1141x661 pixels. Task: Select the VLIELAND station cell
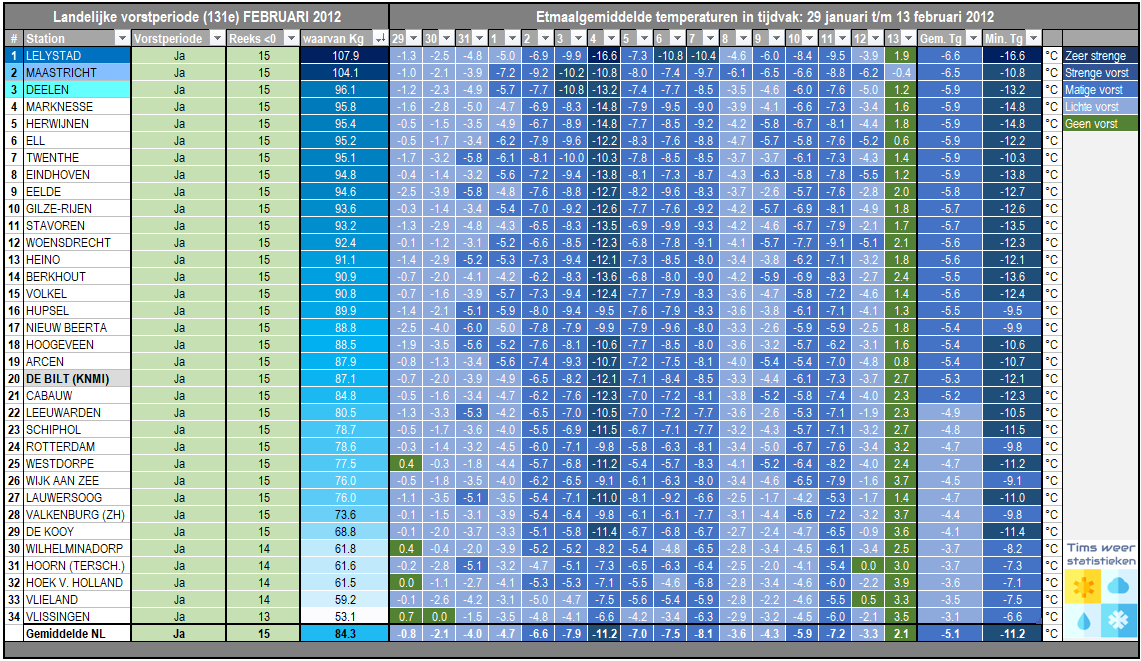77,600
